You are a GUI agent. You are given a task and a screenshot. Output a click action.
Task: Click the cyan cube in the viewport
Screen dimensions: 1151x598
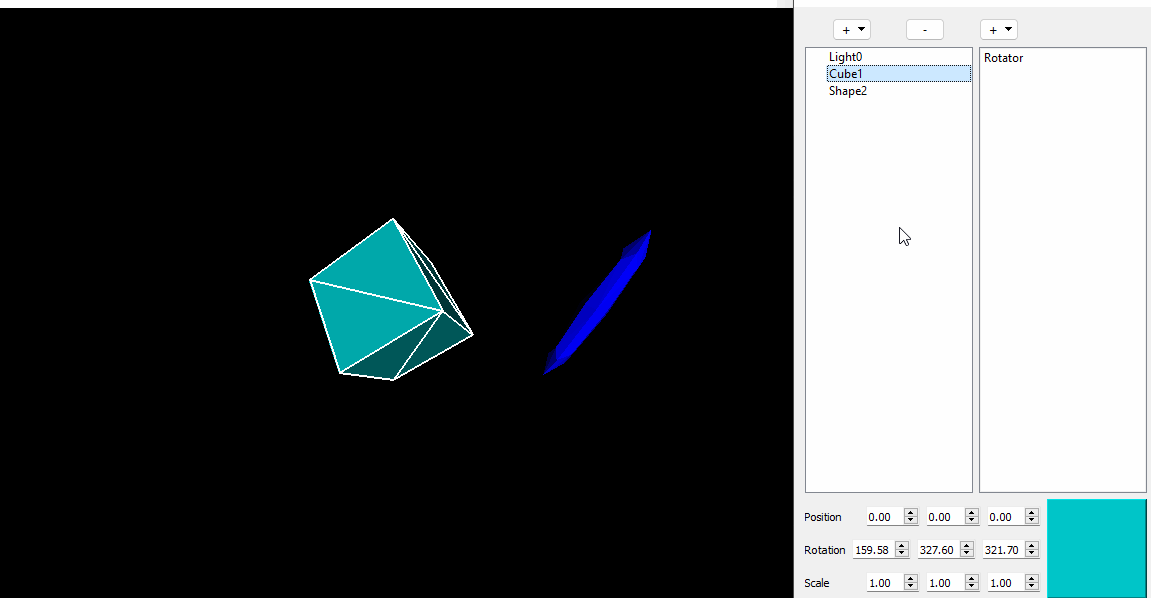click(x=380, y=300)
